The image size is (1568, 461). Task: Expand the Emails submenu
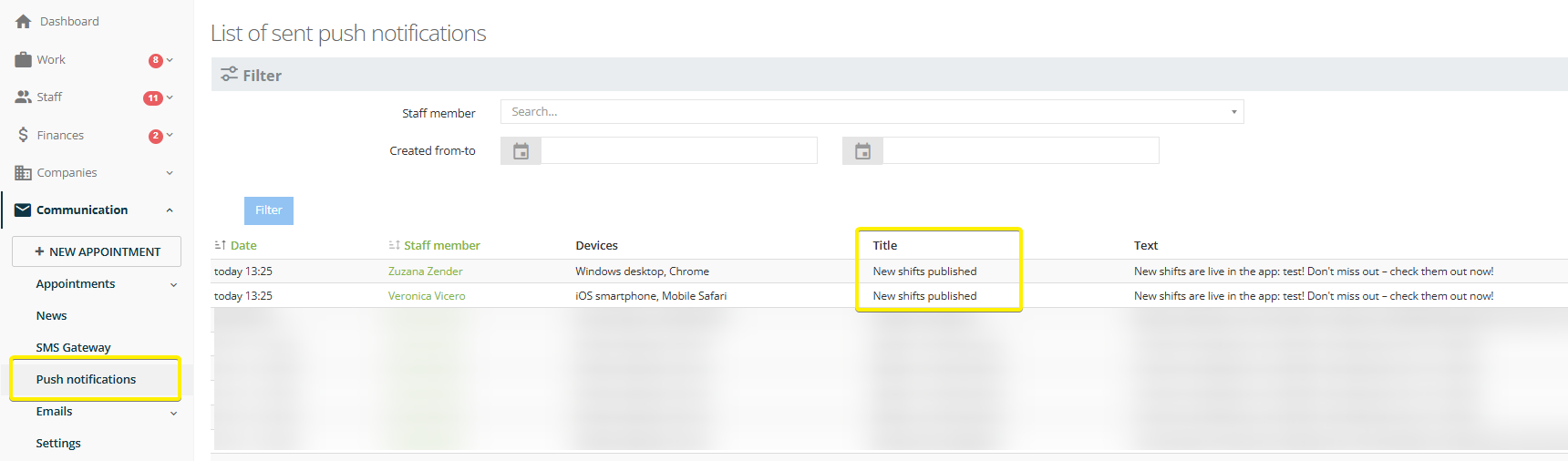(173, 413)
